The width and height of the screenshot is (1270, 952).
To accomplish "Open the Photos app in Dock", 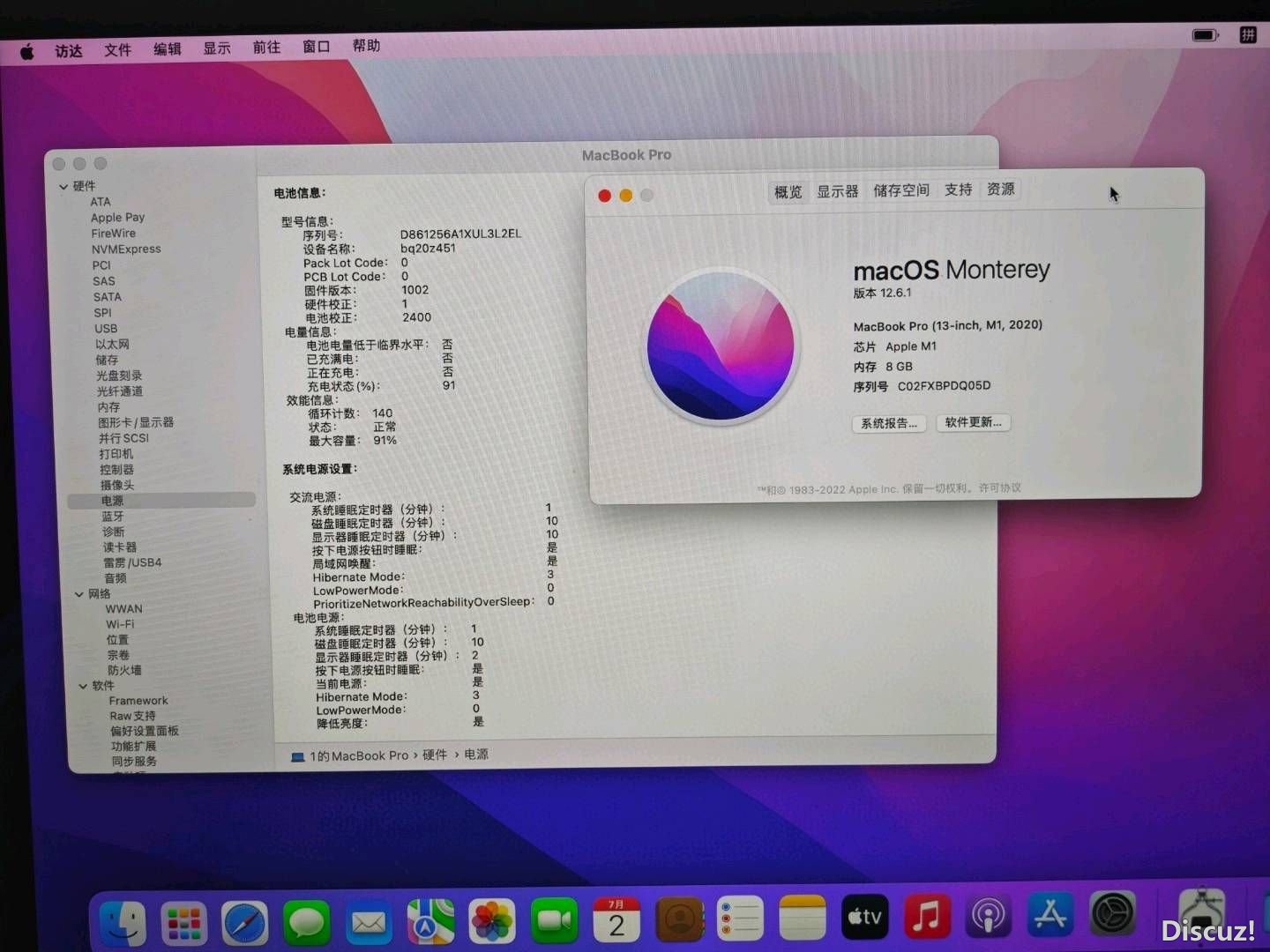I will (x=492, y=921).
